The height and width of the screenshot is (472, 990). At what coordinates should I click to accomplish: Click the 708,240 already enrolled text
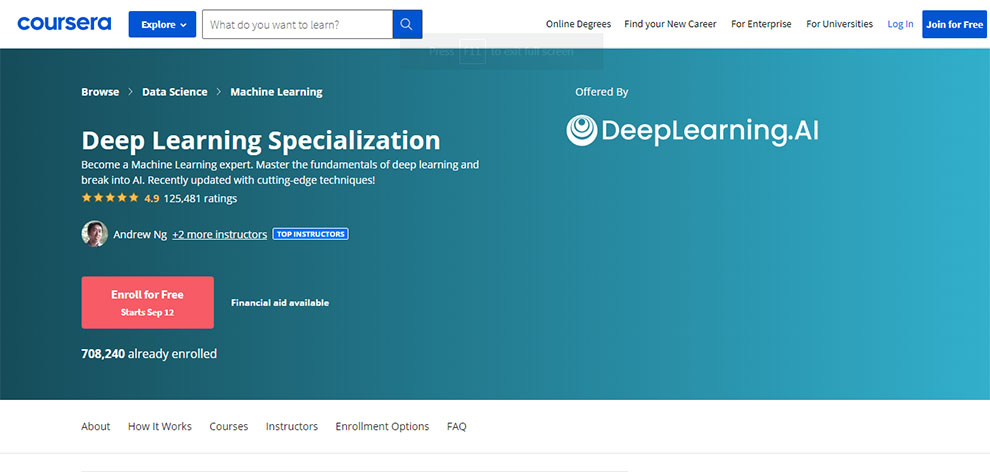(149, 353)
